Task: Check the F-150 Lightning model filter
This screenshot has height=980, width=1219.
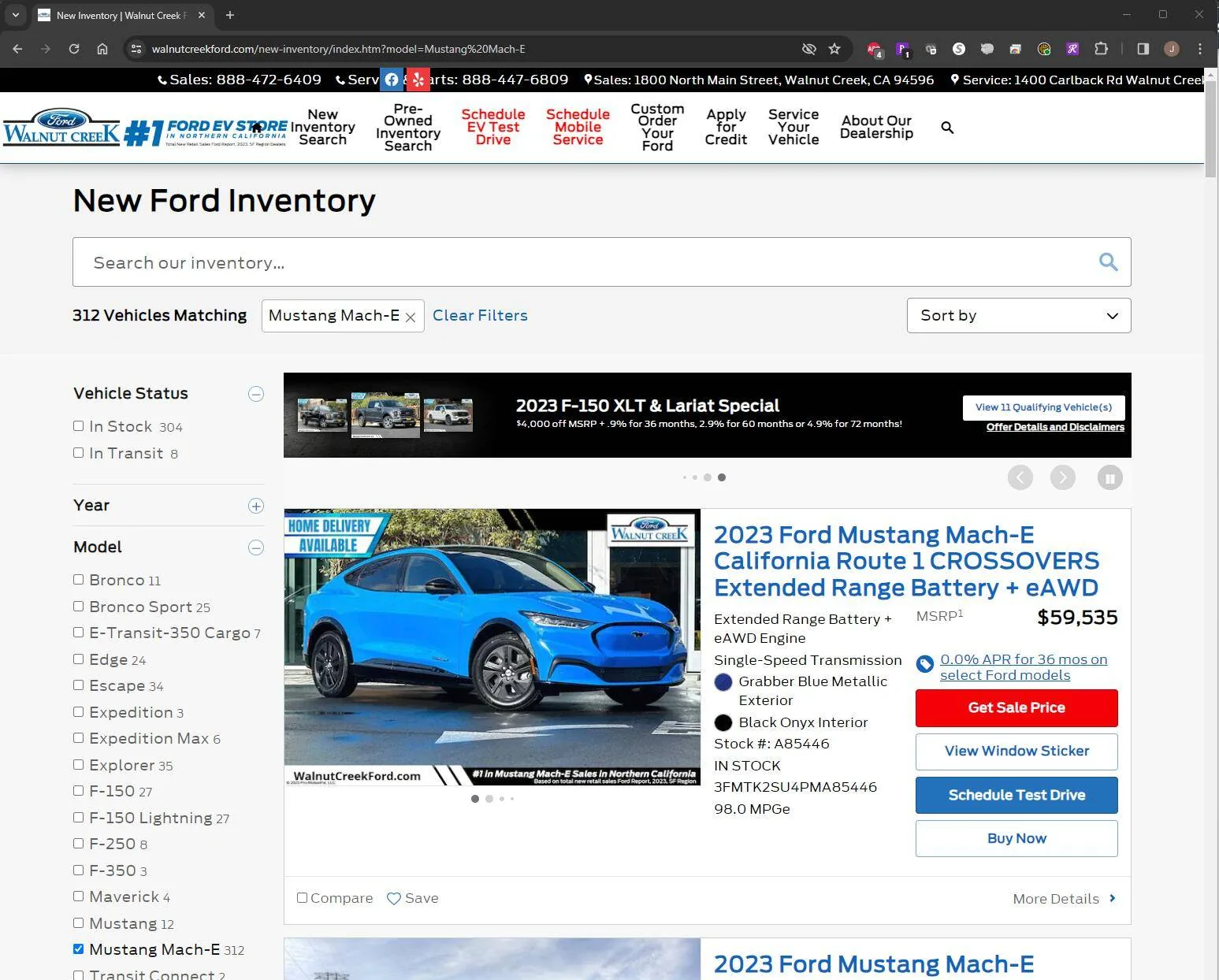Action: (x=78, y=818)
